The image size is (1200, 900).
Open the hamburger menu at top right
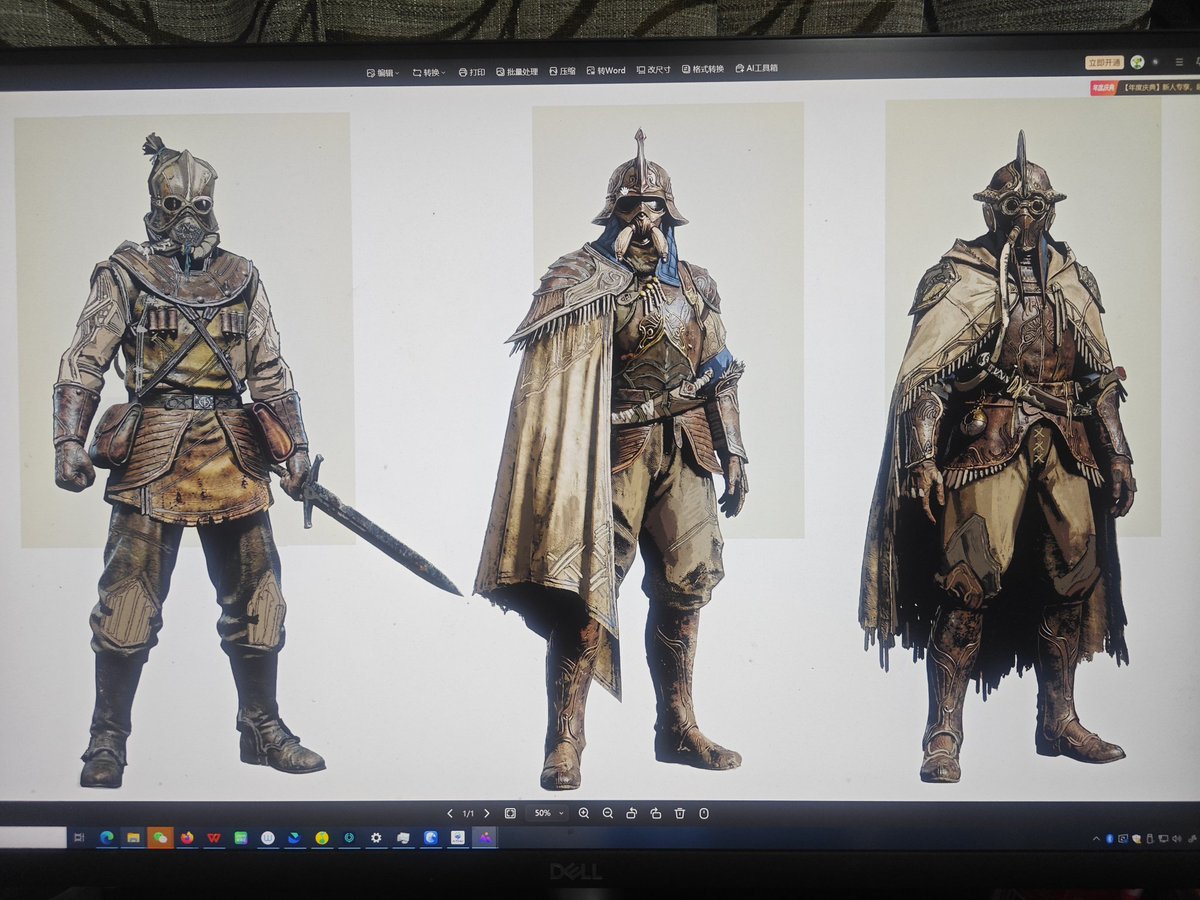[x=1180, y=62]
